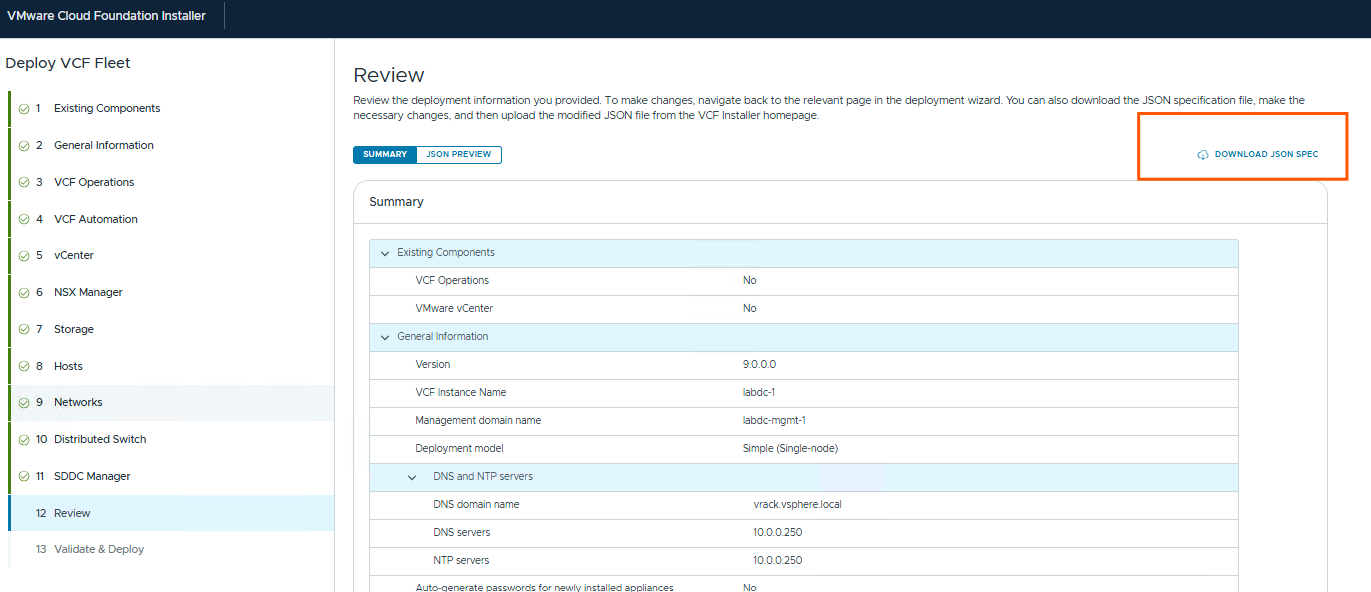Click the checkmark icon next to Distributed Switch step
This screenshot has width=1371, height=592.
click(x=24, y=439)
